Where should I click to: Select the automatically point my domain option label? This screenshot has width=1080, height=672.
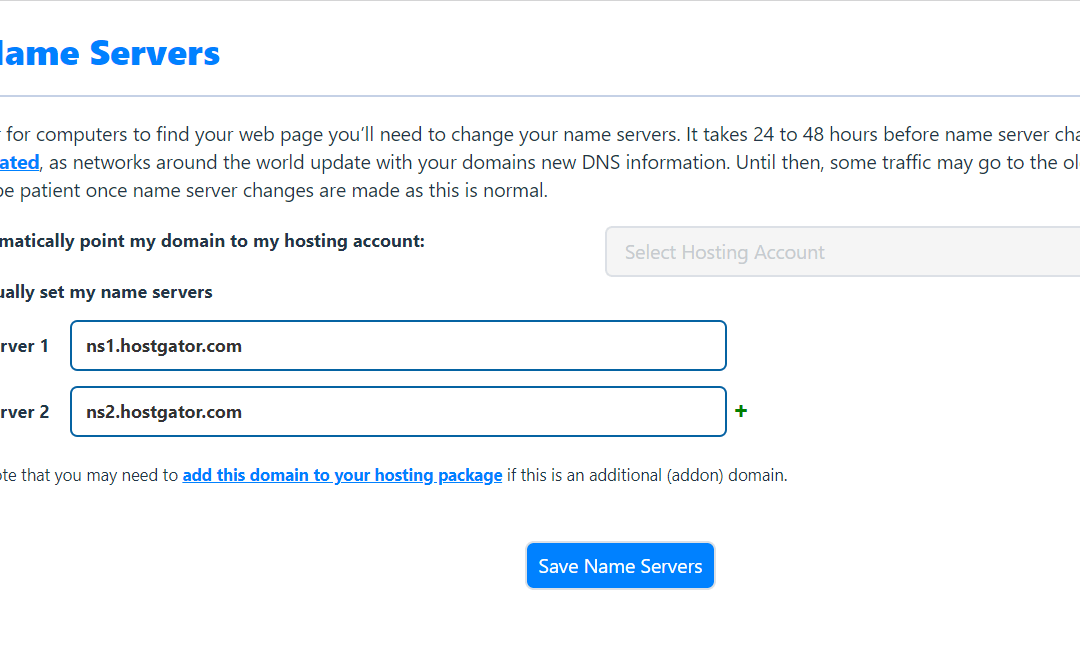pyautogui.click(x=212, y=241)
